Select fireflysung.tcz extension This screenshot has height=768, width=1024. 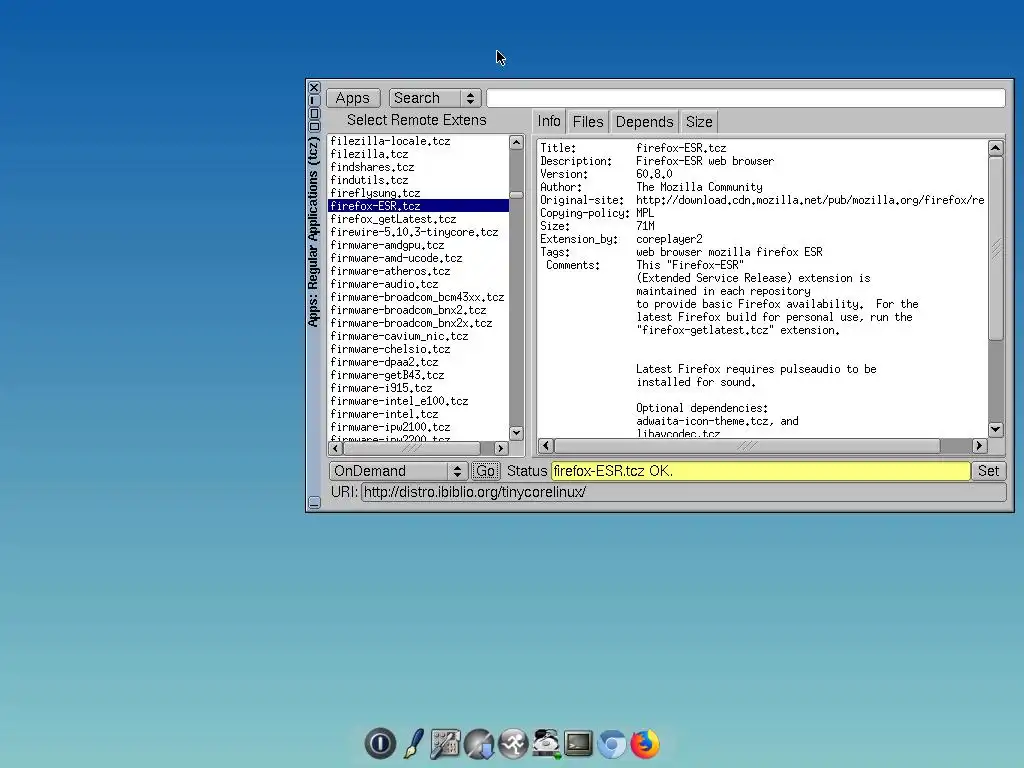pyautogui.click(x=418, y=193)
